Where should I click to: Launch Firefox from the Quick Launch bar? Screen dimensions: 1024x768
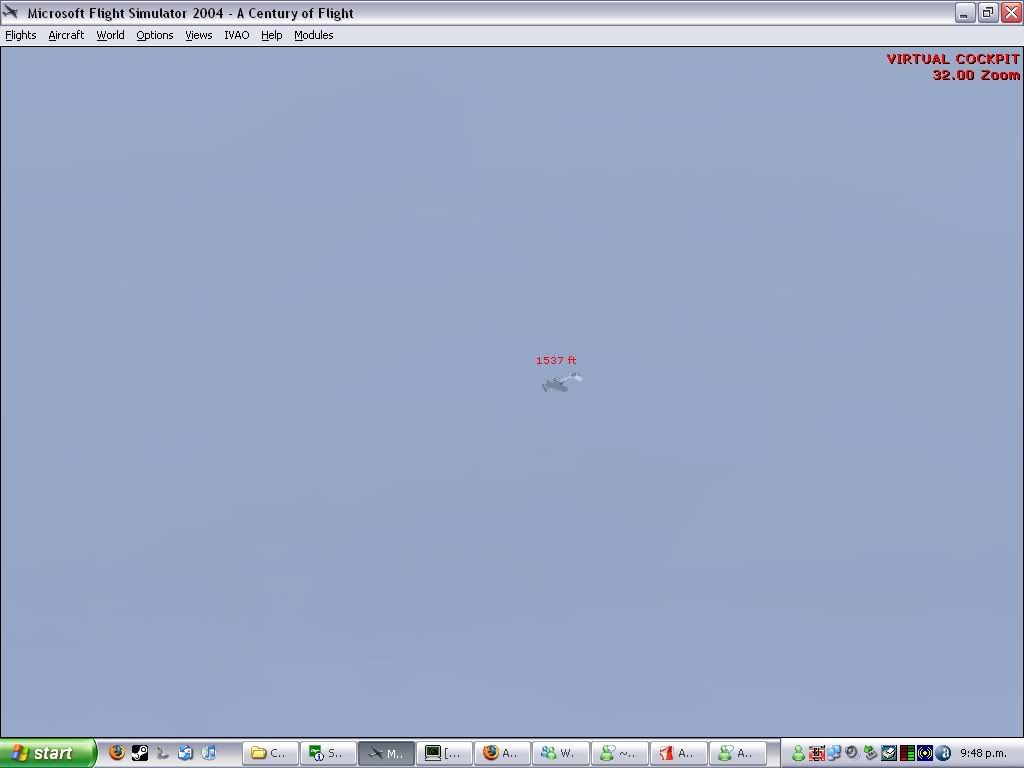117,753
